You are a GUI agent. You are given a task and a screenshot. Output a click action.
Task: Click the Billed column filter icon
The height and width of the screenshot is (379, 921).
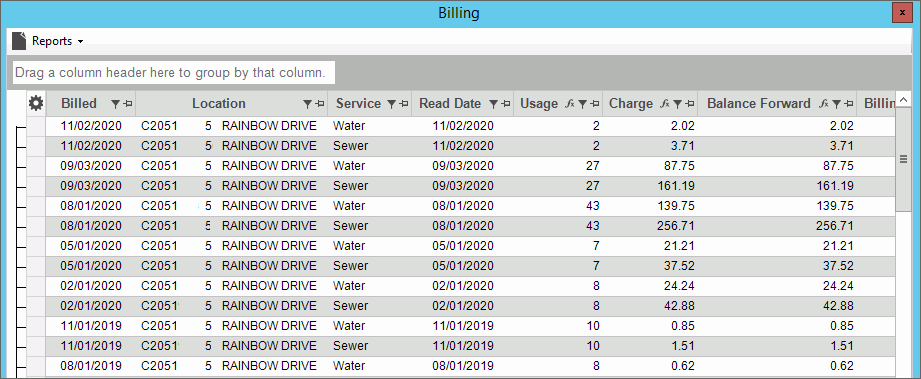pyautogui.click(x=115, y=104)
